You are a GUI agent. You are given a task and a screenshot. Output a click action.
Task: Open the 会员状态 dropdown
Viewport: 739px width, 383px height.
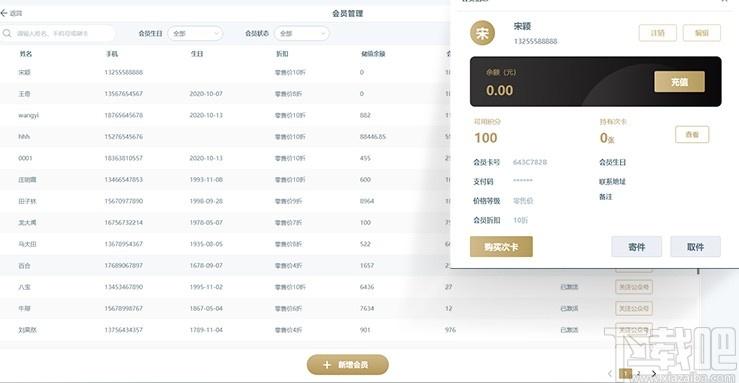point(302,33)
